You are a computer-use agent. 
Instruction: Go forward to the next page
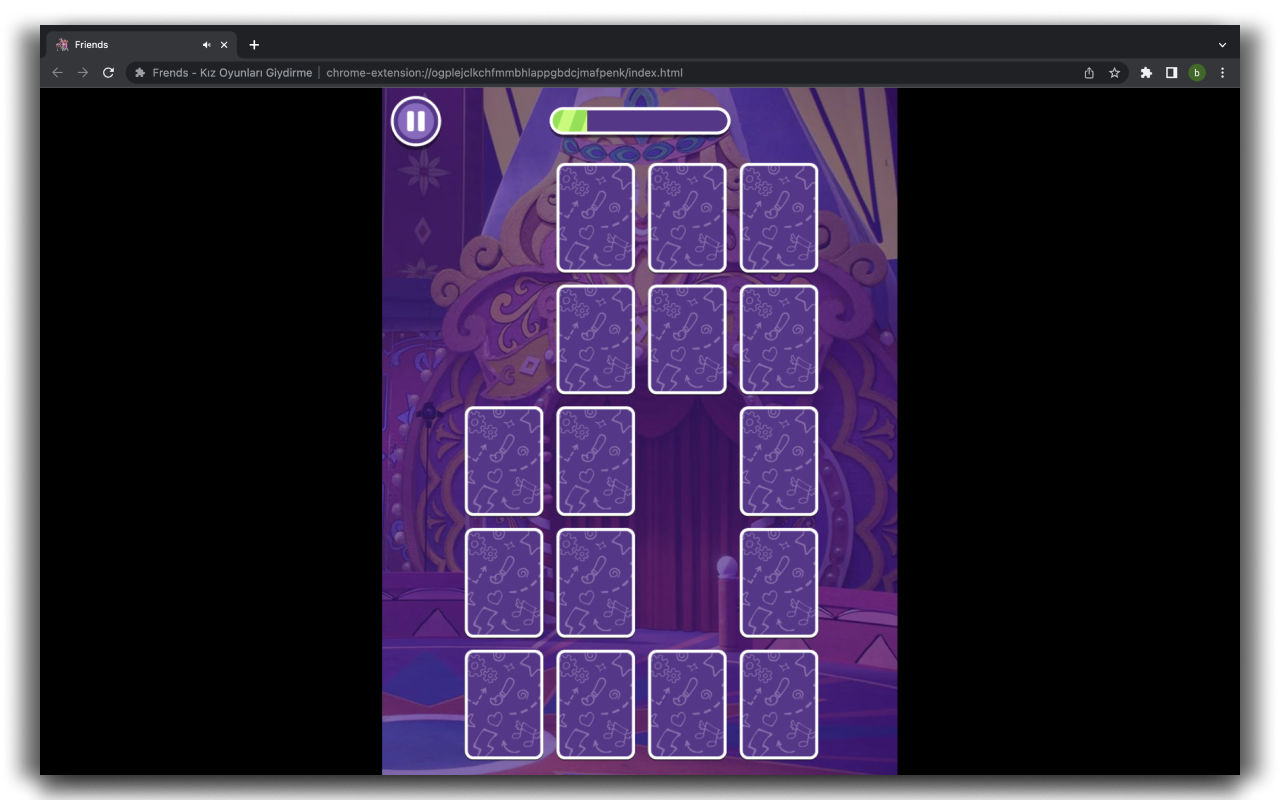pos(83,73)
